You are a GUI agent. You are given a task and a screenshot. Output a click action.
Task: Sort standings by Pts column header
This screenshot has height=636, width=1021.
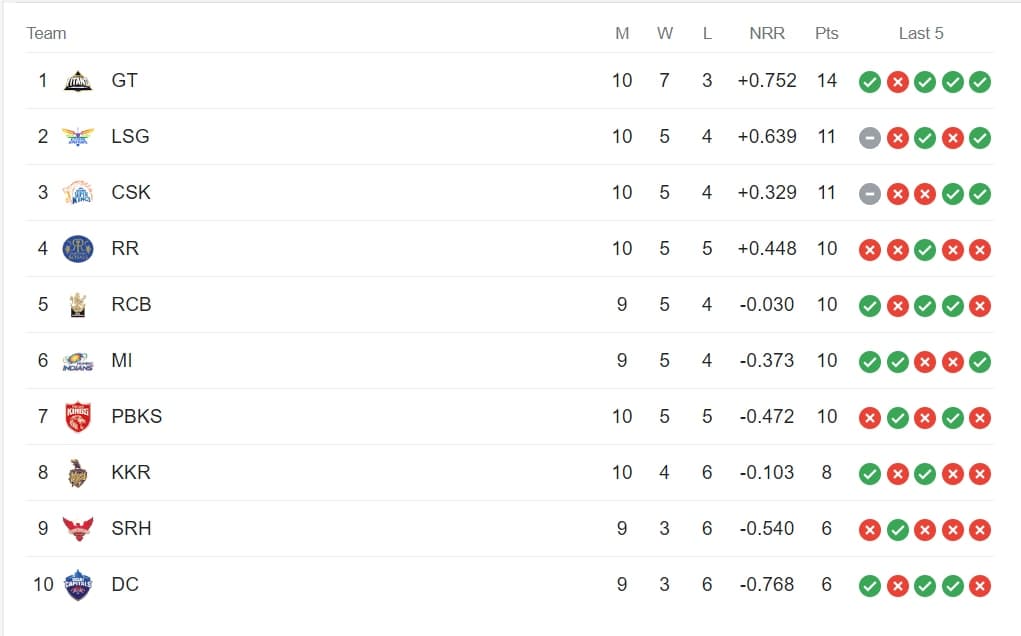point(827,33)
